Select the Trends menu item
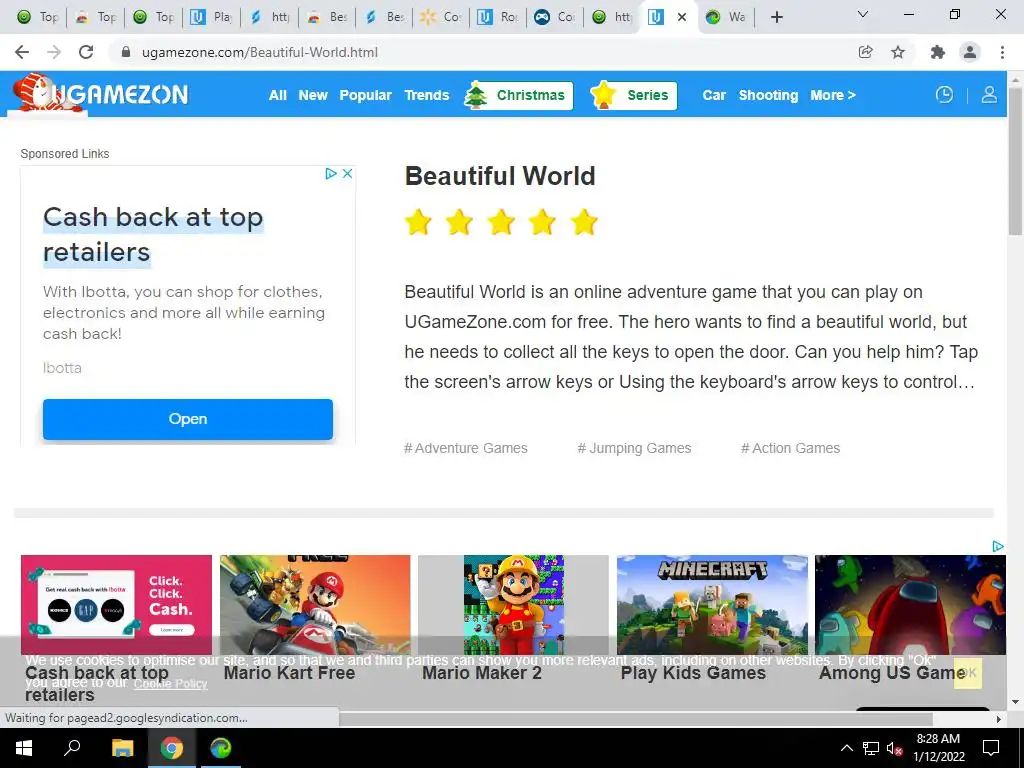 [426, 95]
